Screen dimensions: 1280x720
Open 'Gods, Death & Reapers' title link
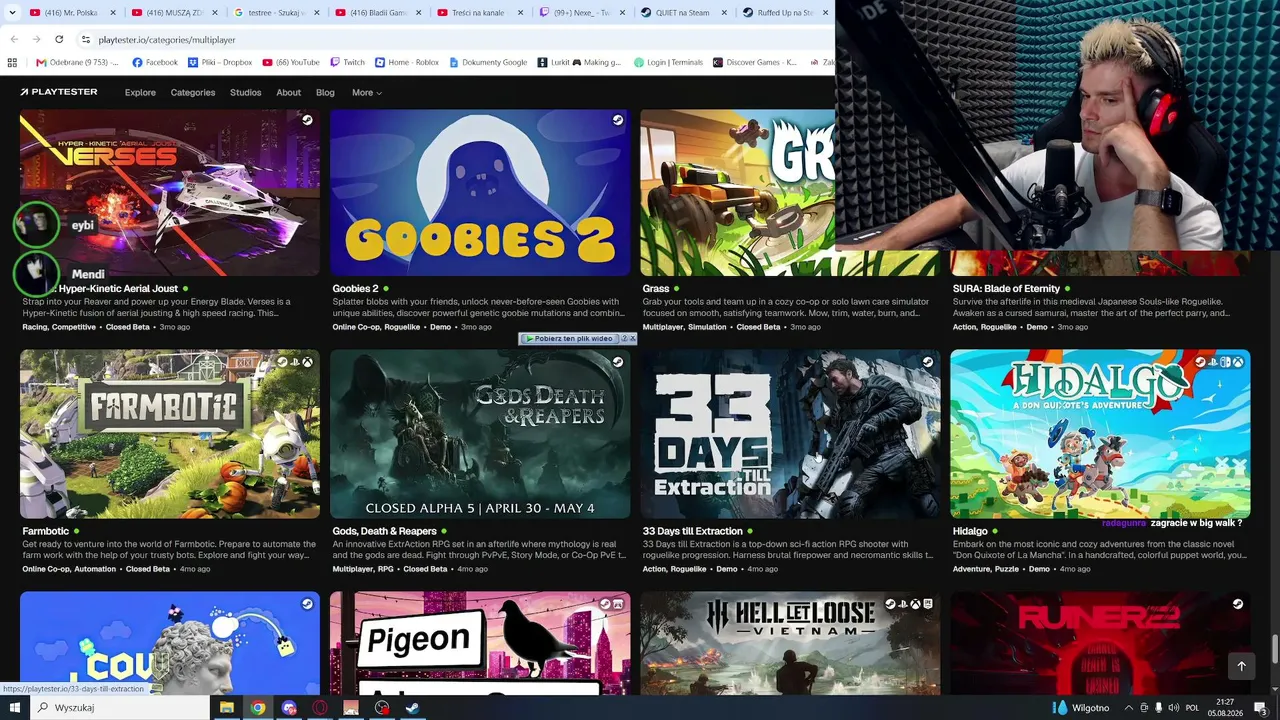pos(384,531)
